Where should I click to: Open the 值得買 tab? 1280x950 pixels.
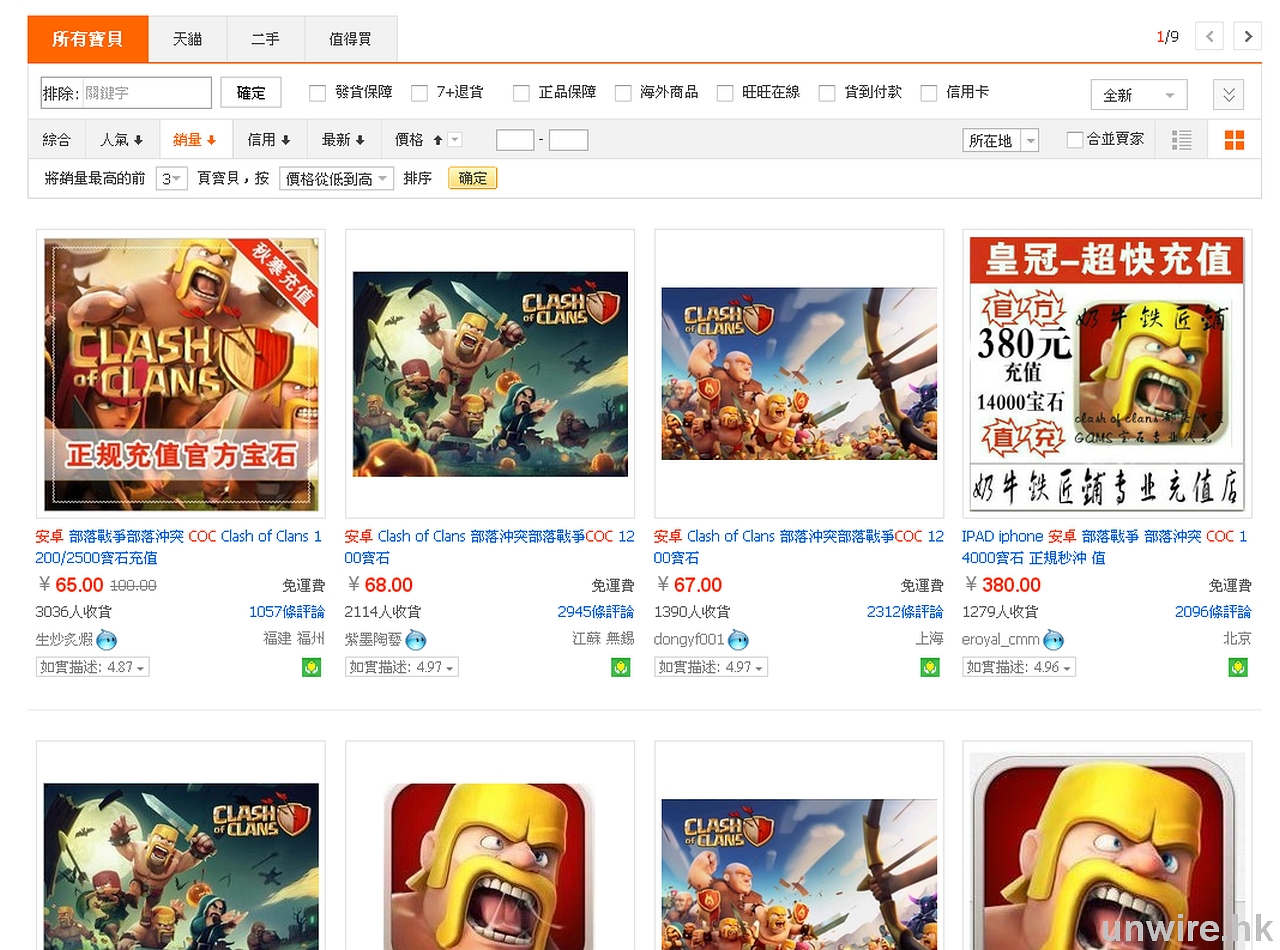click(350, 39)
